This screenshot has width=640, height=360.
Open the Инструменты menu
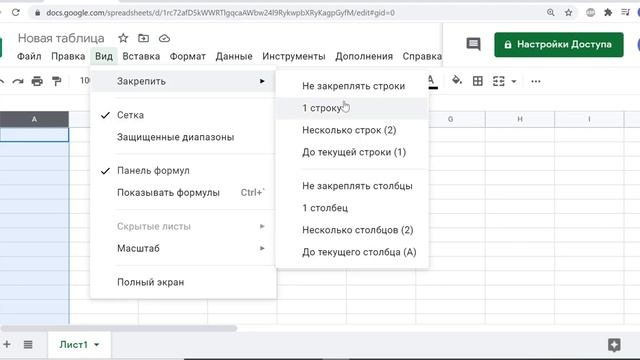click(x=294, y=56)
